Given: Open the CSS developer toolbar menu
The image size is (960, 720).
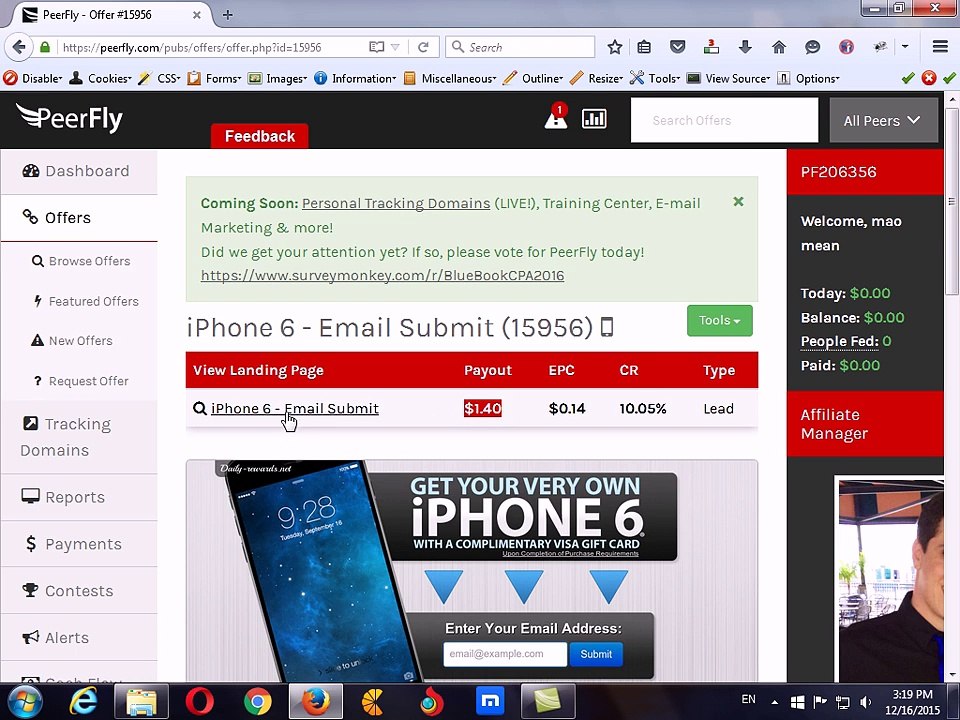Looking at the screenshot, I should click(159, 78).
